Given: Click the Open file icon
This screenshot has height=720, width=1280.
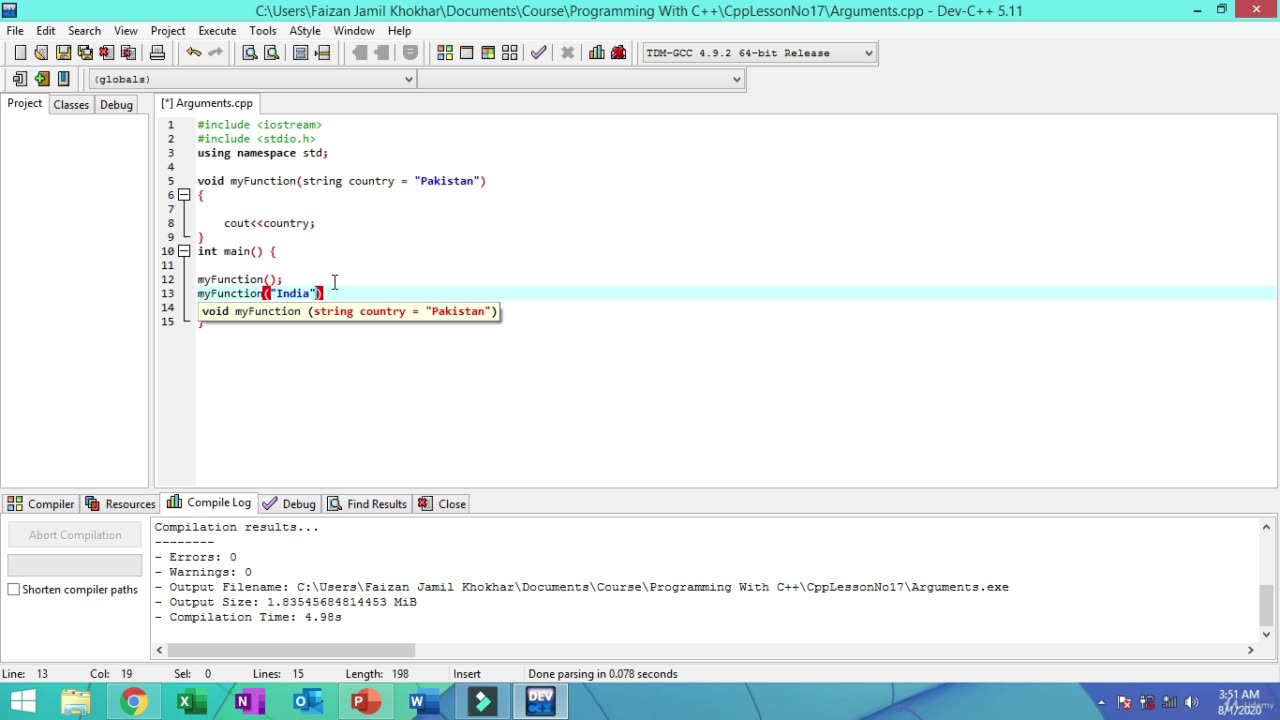Looking at the screenshot, I should 41,53.
